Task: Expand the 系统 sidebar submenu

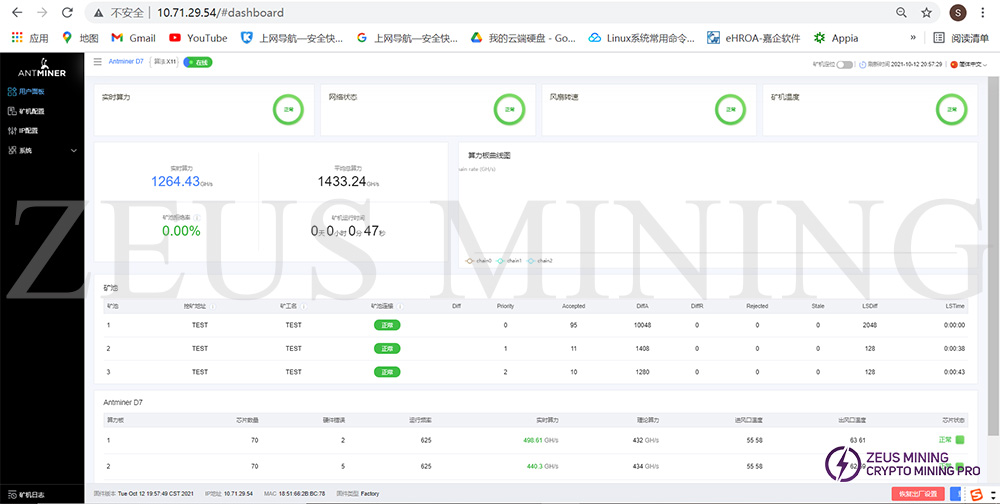Action: click(40, 150)
